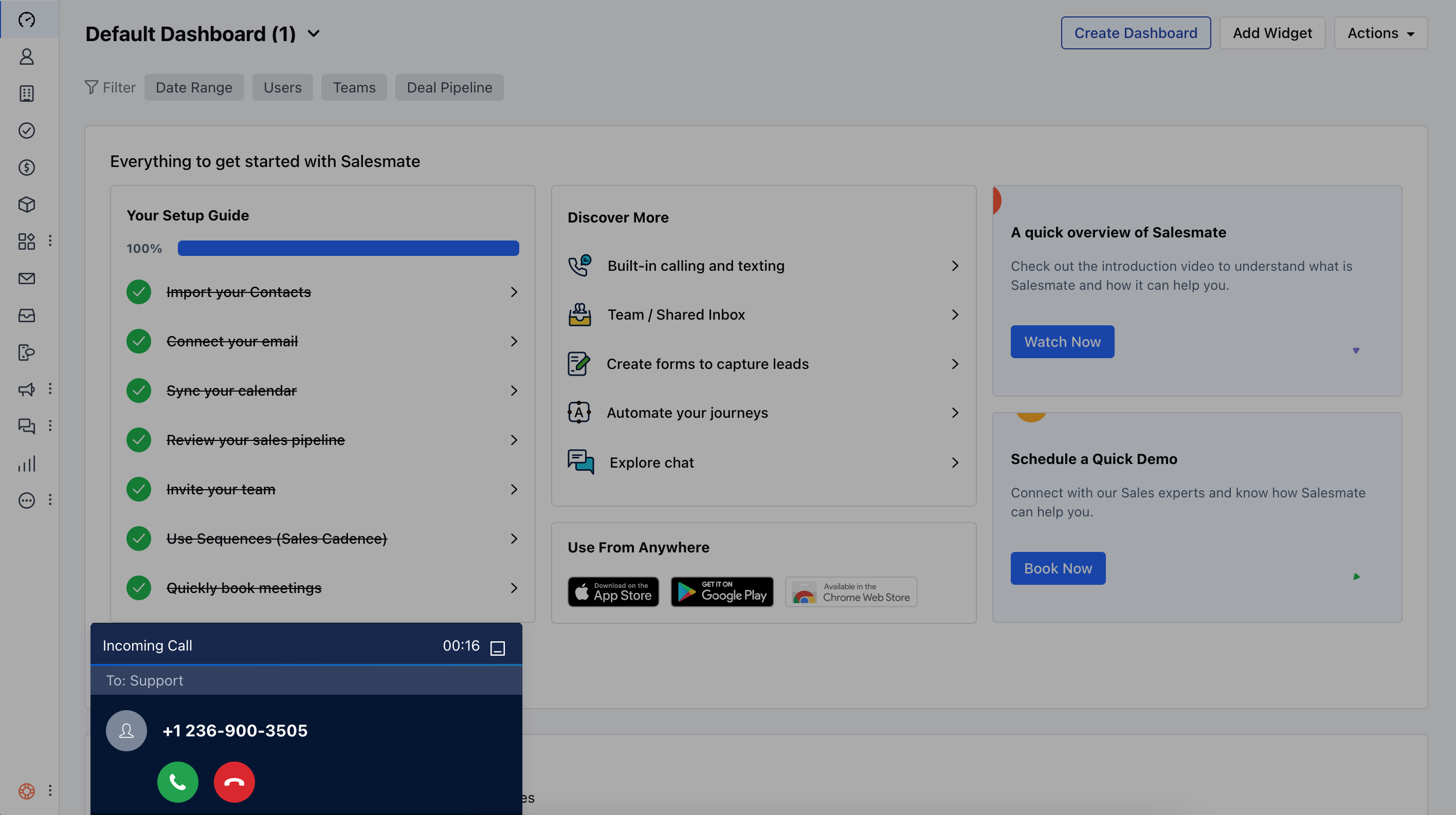This screenshot has width=1456, height=815.
Task: Open Products via the cube sidebar icon
Action: click(27, 205)
